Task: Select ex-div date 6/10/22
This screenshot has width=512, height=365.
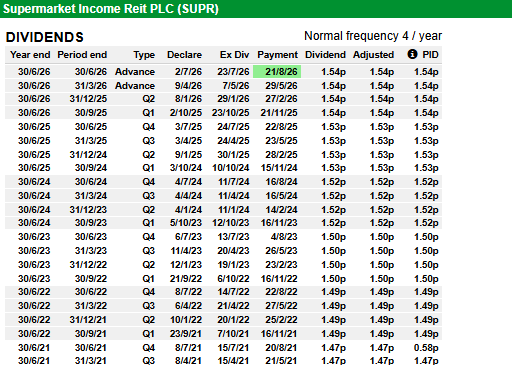Action: click(x=233, y=279)
